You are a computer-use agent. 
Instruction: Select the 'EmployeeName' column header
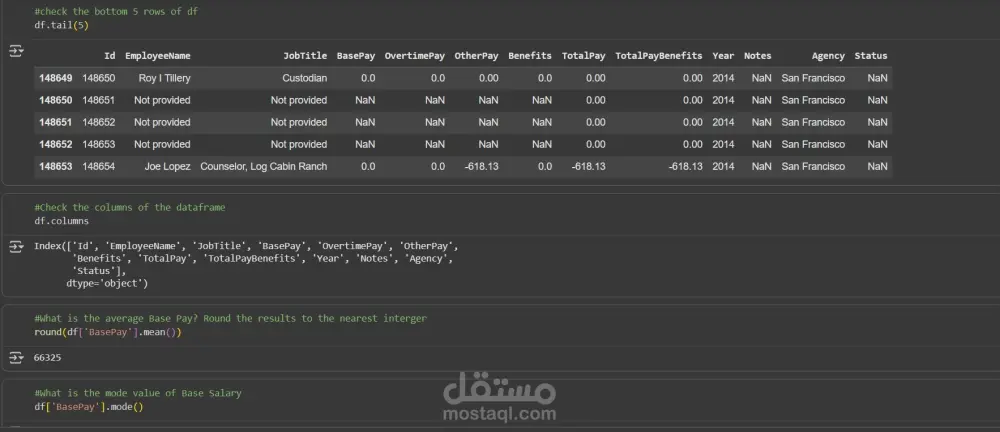point(158,56)
